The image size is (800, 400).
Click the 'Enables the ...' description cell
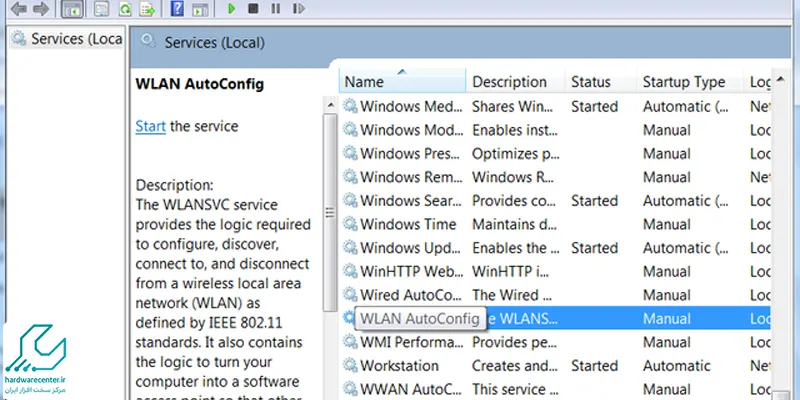point(516,248)
